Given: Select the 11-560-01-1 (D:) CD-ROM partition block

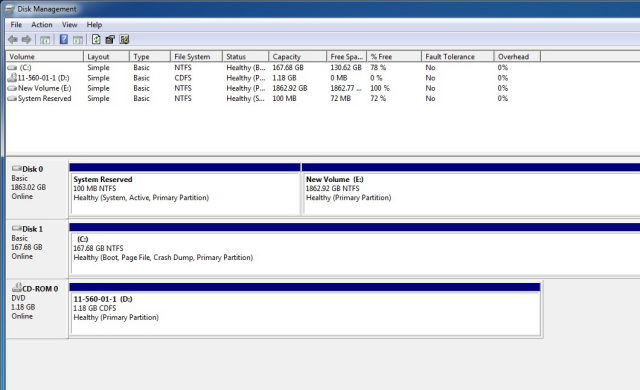Looking at the screenshot, I should (x=305, y=310).
